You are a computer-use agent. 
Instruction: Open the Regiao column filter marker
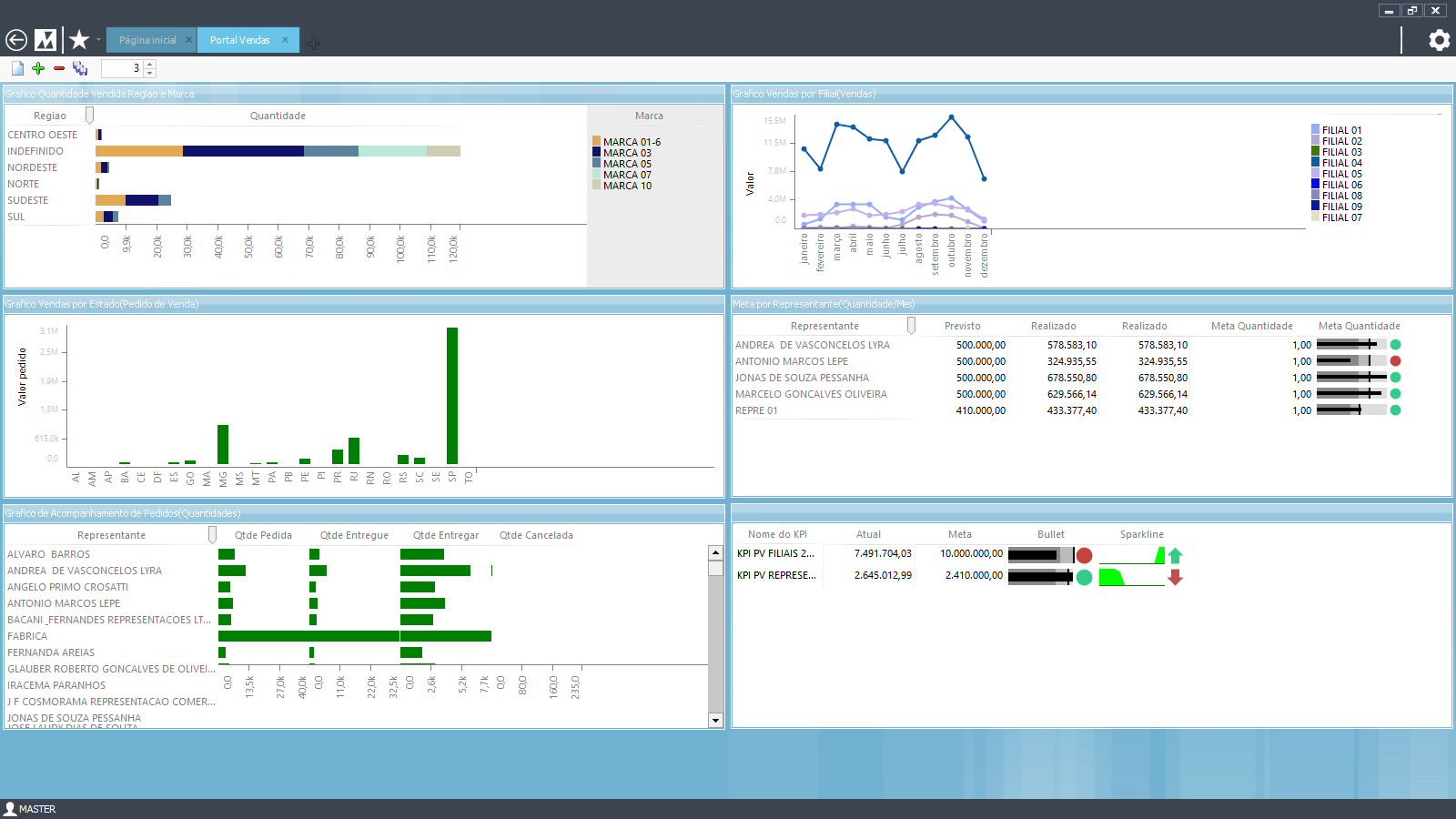pyautogui.click(x=89, y=116)
